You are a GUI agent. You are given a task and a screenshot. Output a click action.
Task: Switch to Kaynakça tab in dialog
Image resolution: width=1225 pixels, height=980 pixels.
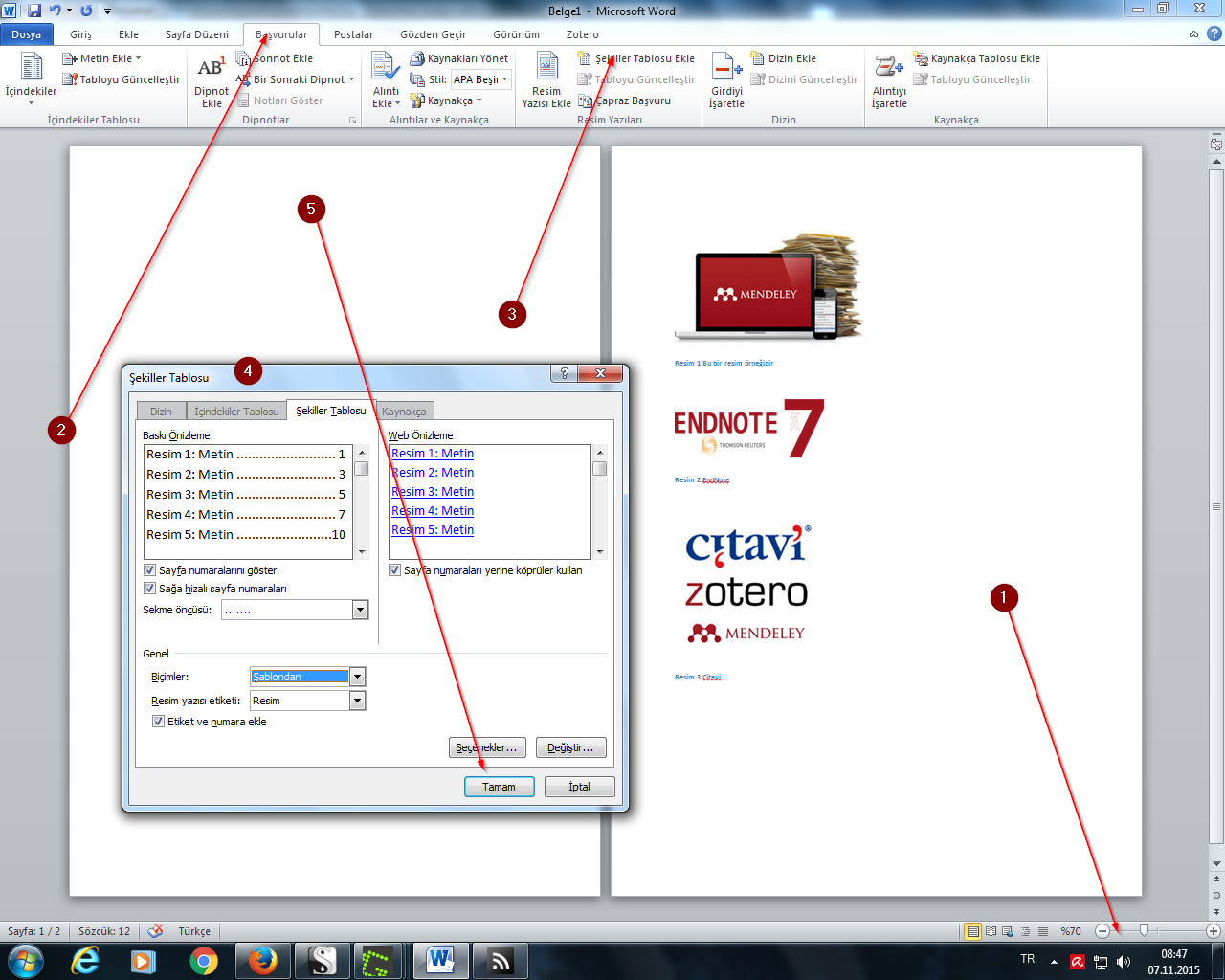404,412
